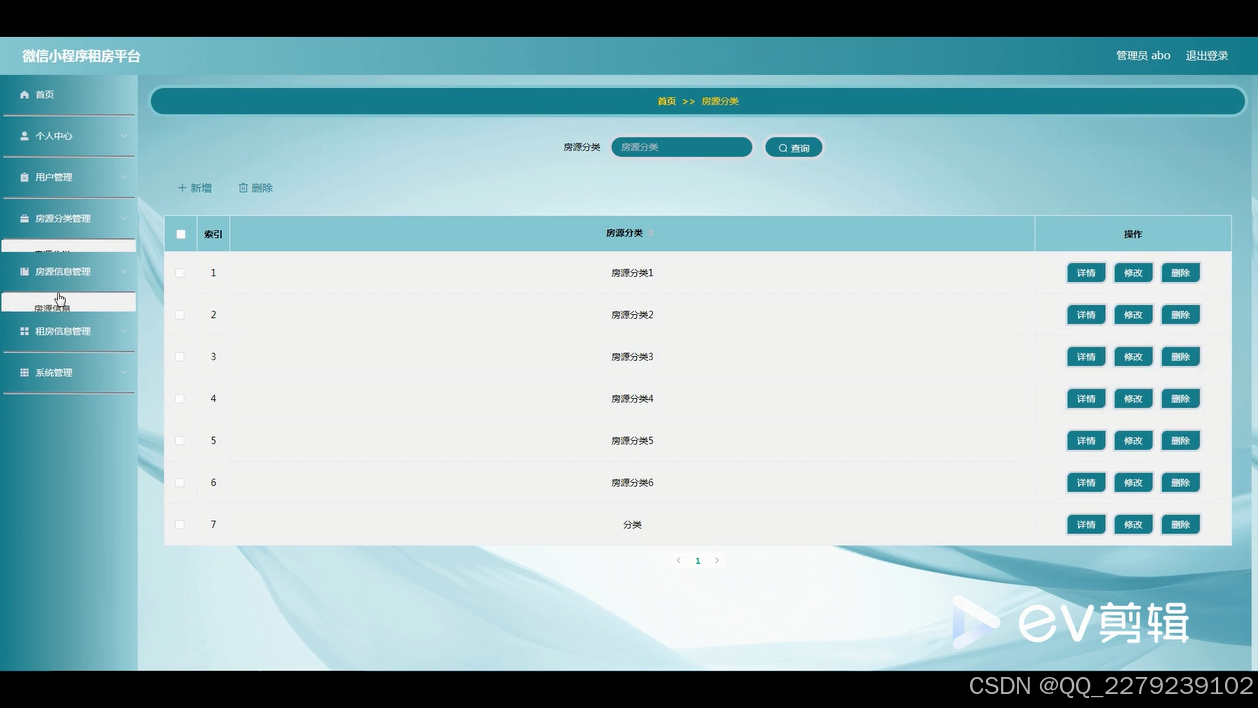Viewport: 1258px width, 708px height.
Task: Open the 系统管理 sidebar menu
Action: tap(69, 372)
